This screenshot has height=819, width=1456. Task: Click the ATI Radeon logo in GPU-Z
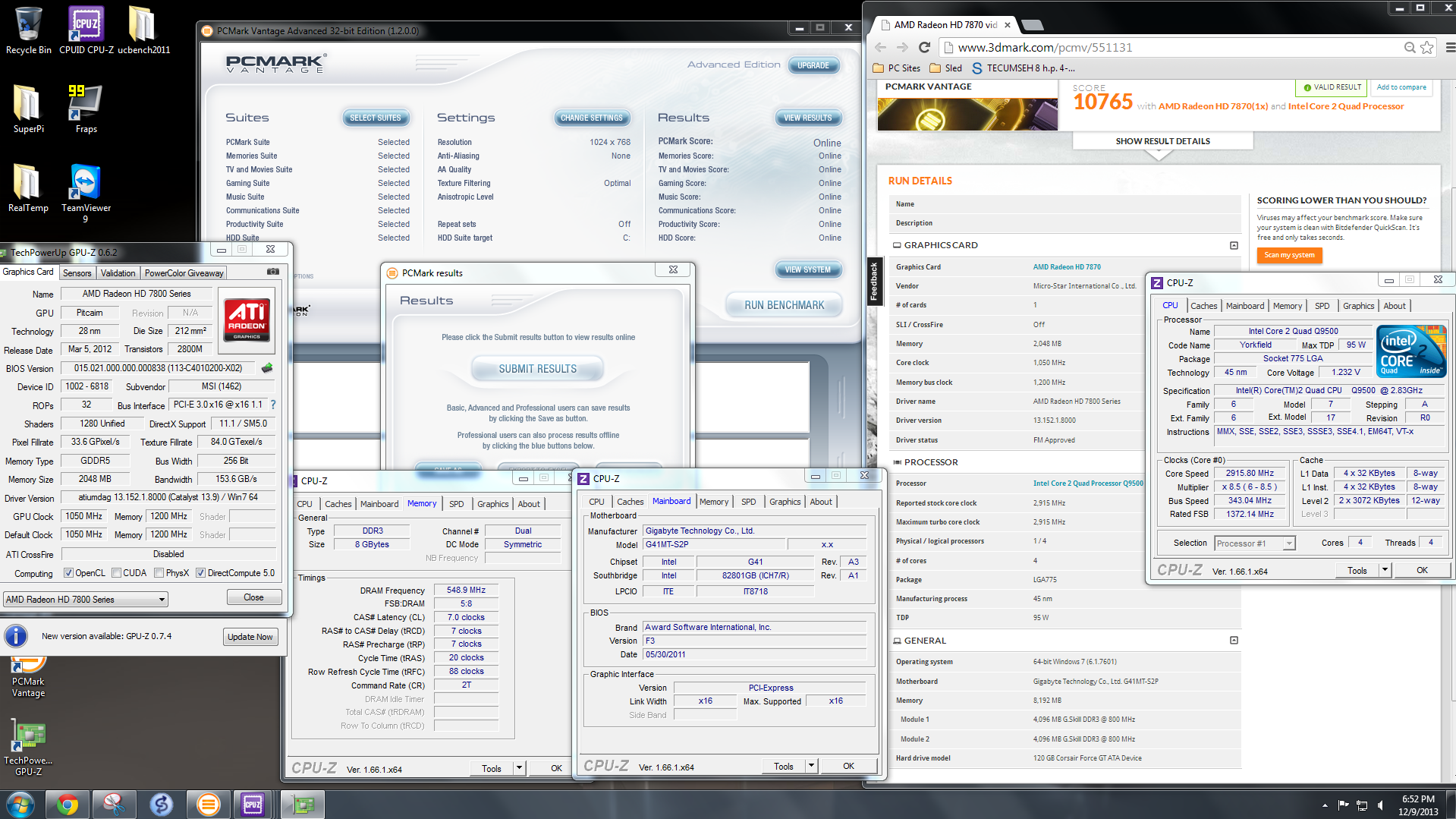coord(247,320)
